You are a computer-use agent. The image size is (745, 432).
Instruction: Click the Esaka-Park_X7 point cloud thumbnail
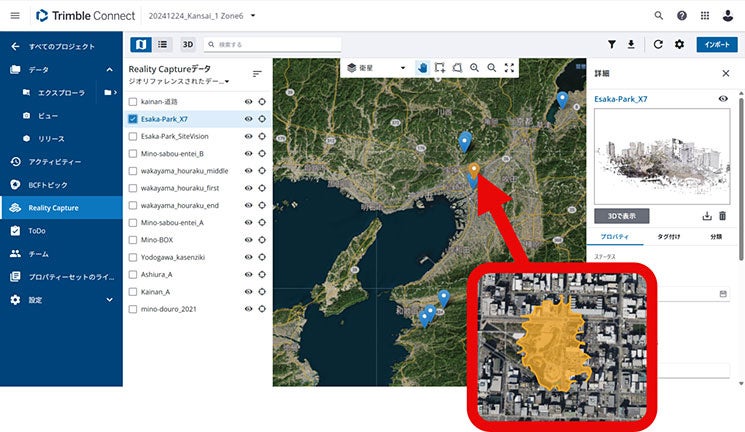click(x=661, y=158)
